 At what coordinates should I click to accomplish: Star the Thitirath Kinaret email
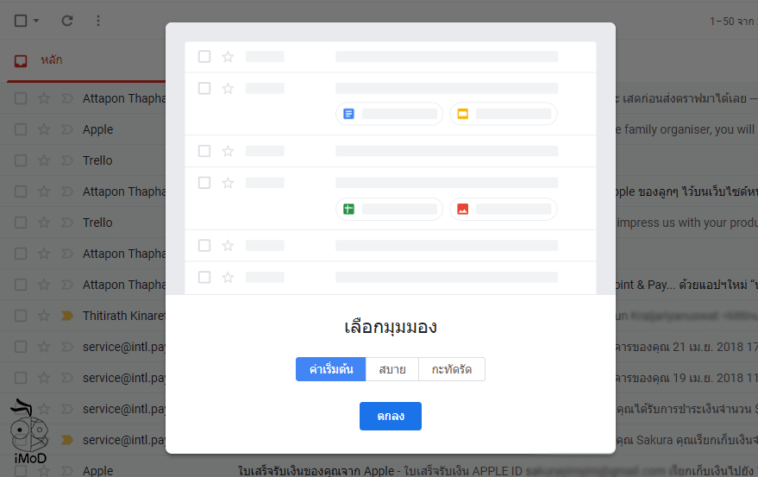pos(43,315)
